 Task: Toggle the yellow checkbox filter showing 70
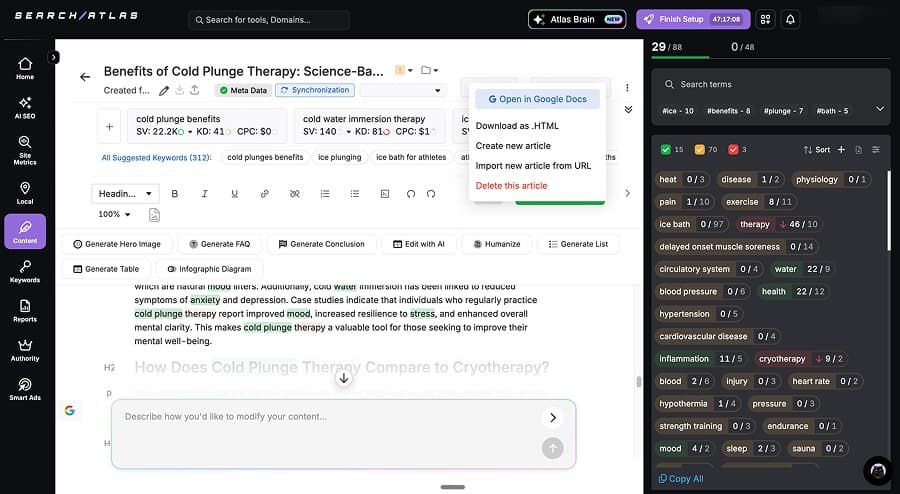(700, 150)
